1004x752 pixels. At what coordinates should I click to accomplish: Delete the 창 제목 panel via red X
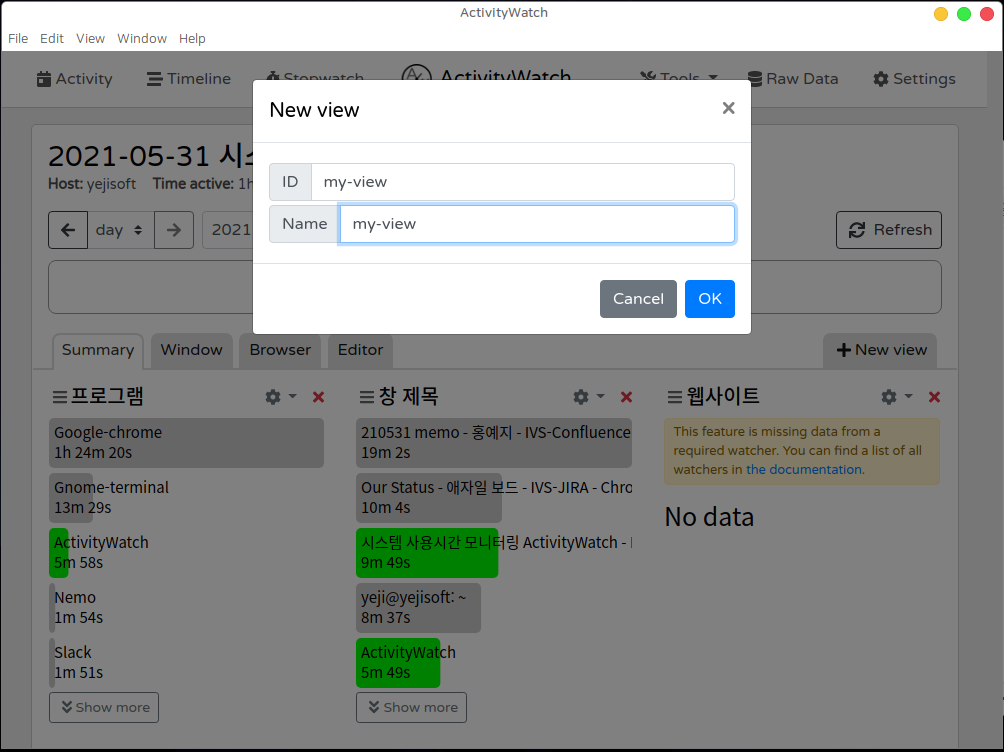point(626,397)
